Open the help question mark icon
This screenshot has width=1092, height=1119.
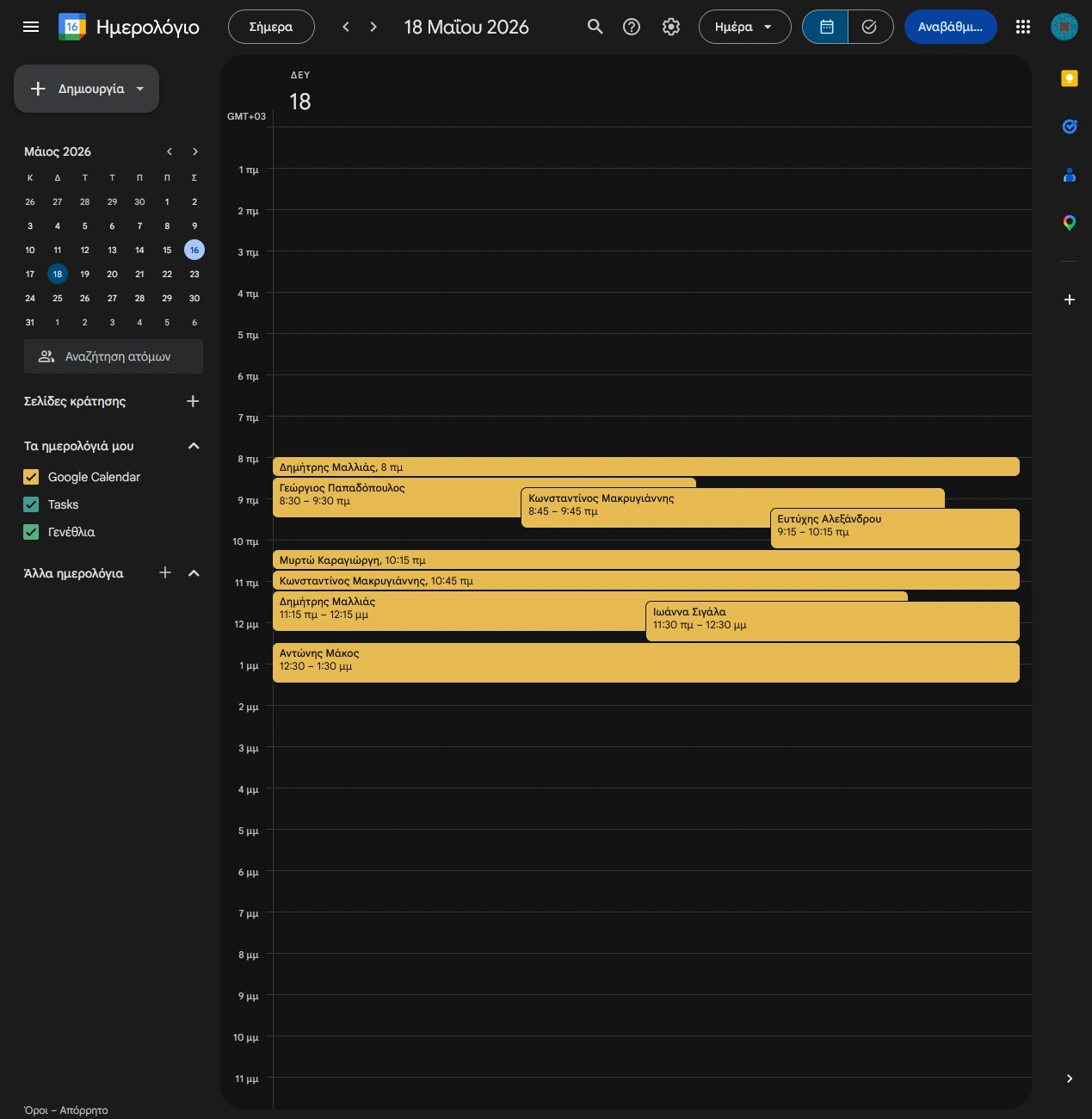point(632,27)
